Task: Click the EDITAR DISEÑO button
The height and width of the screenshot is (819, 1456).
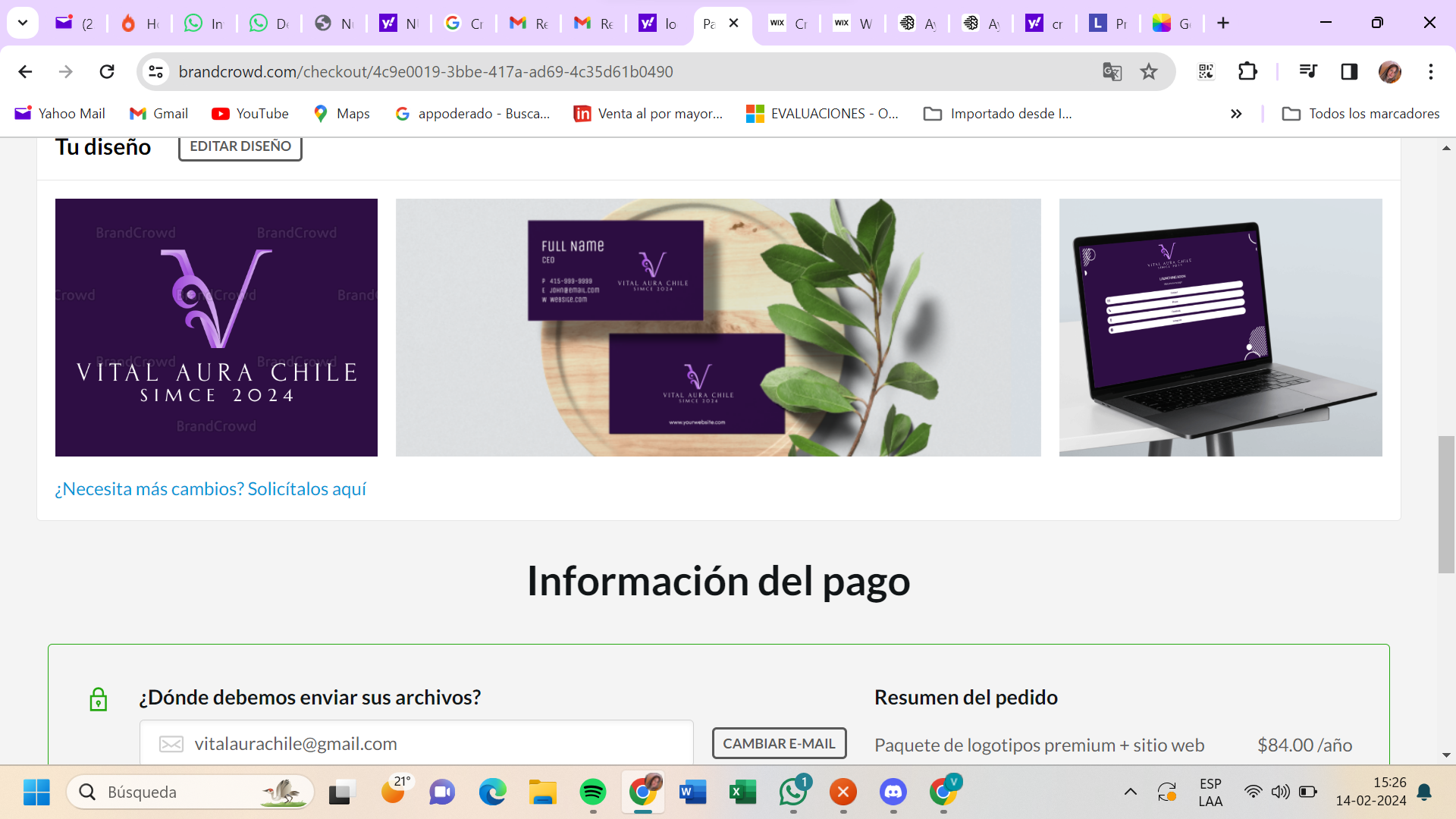Action: (x=240, y=146)
